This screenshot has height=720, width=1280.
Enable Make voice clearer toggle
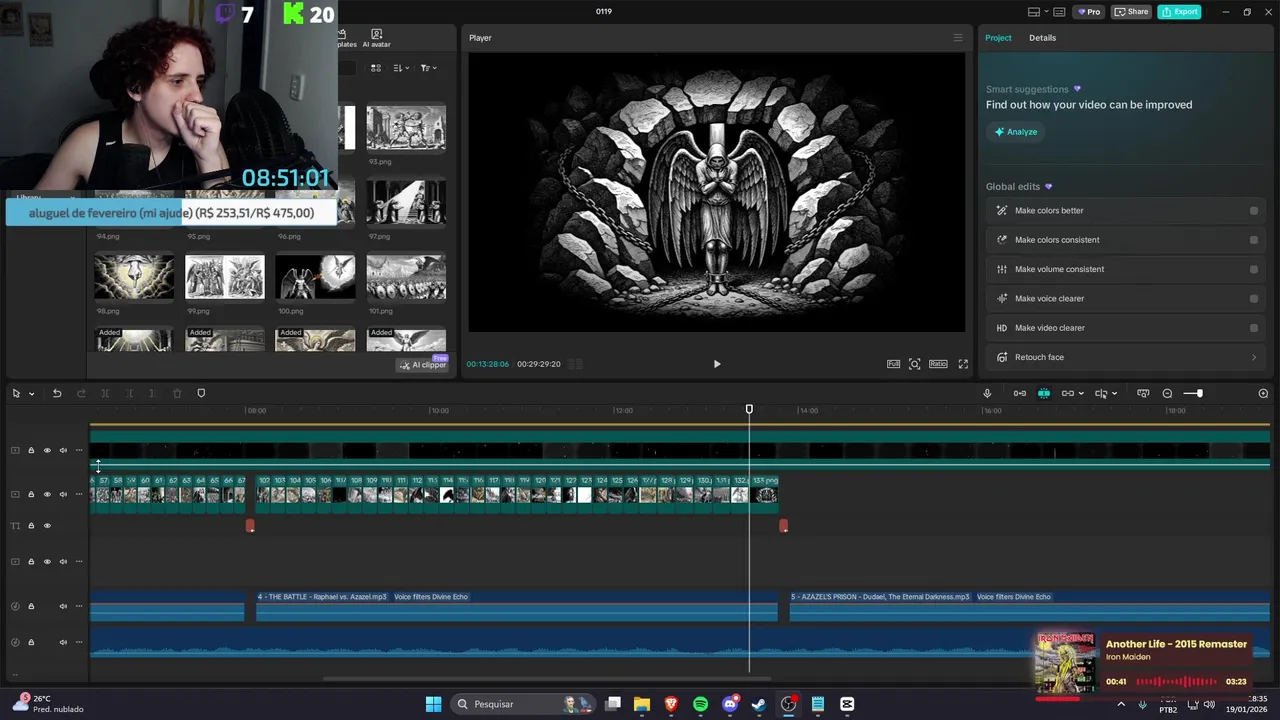pos(1254,298)
